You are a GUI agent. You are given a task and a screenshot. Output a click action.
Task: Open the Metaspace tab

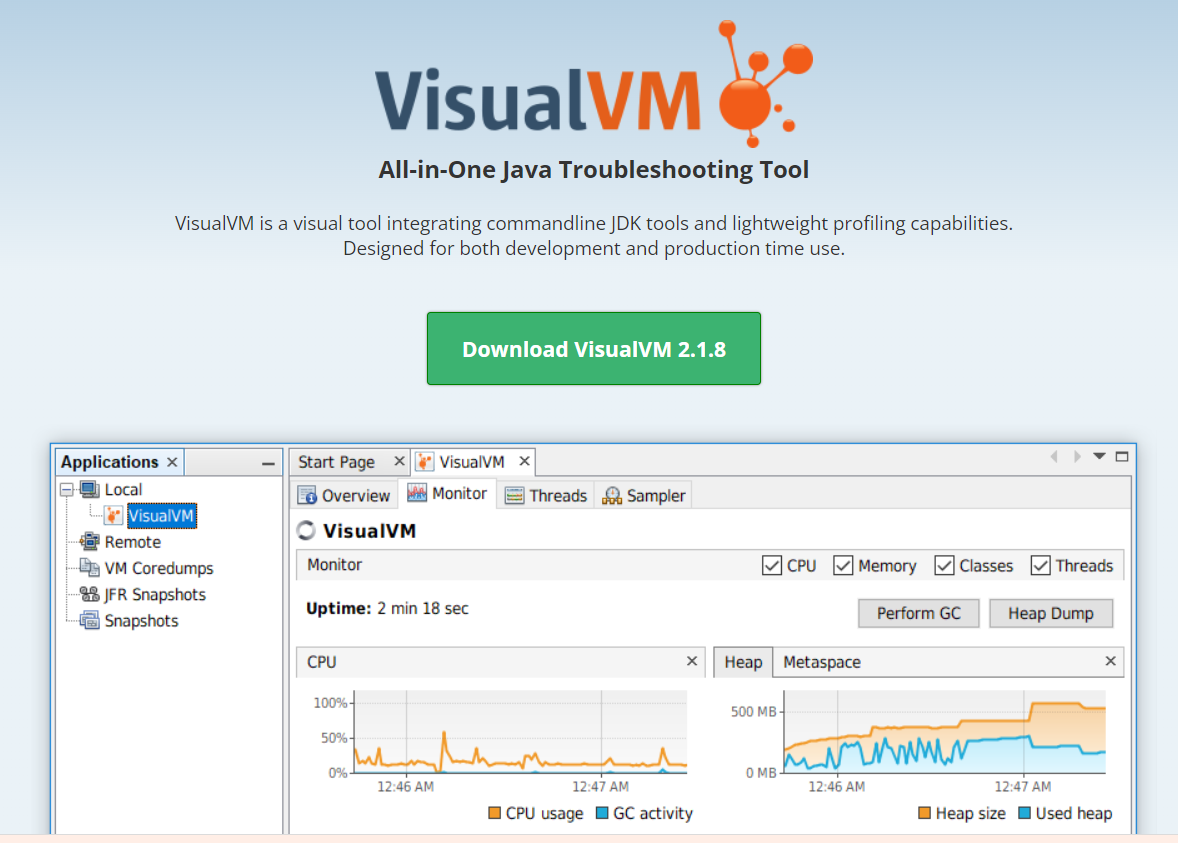click(822, 661)
